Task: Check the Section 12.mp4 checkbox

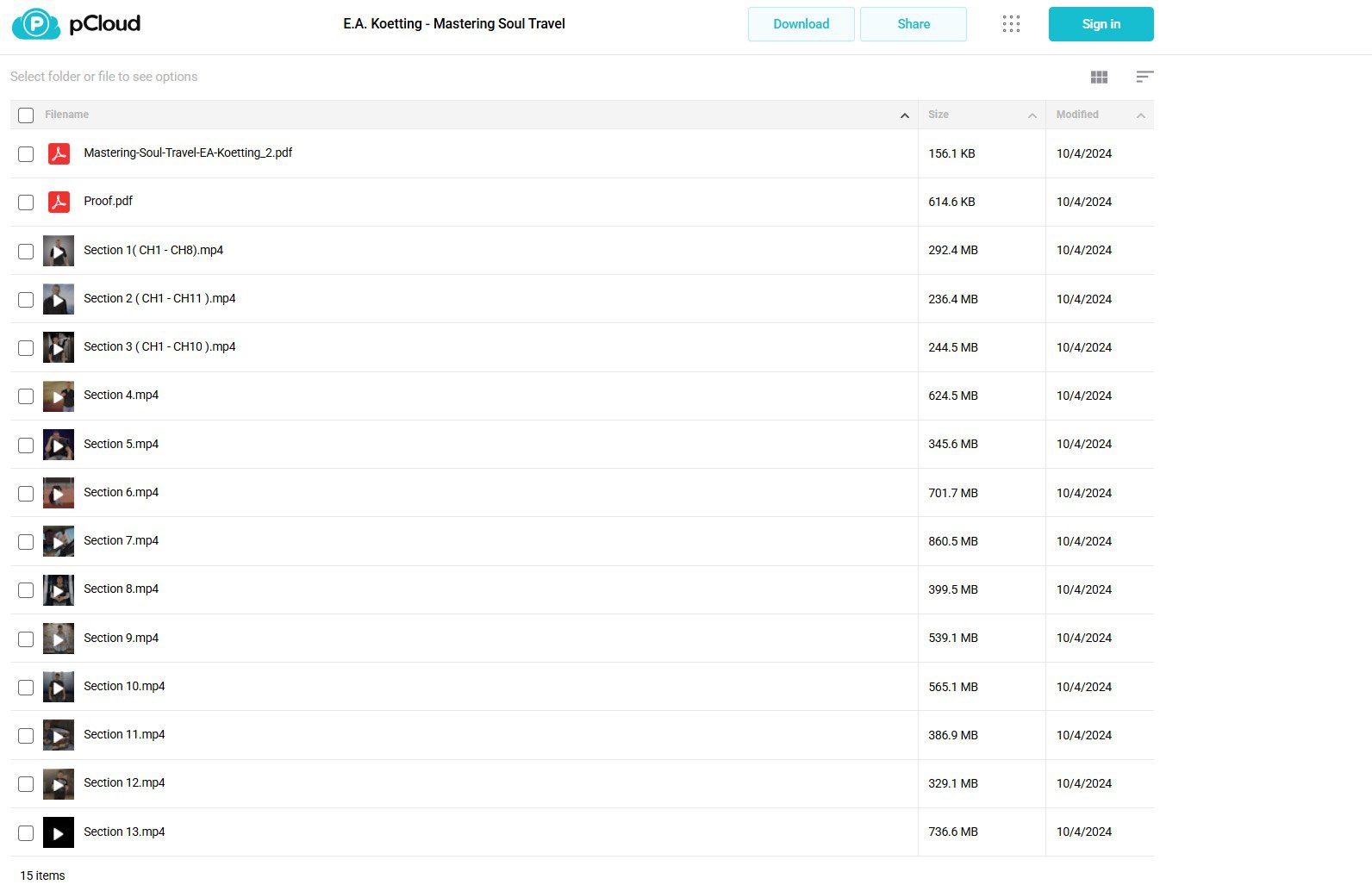Action: pyautogui.click(x=26, y=784)
